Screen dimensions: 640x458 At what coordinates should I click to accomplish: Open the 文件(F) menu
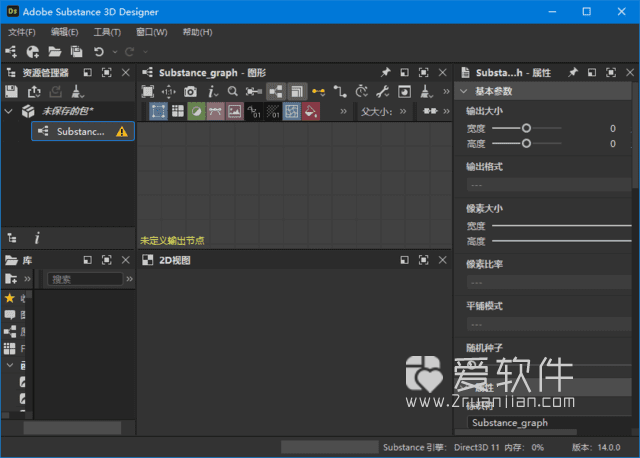tap(22, 32)
